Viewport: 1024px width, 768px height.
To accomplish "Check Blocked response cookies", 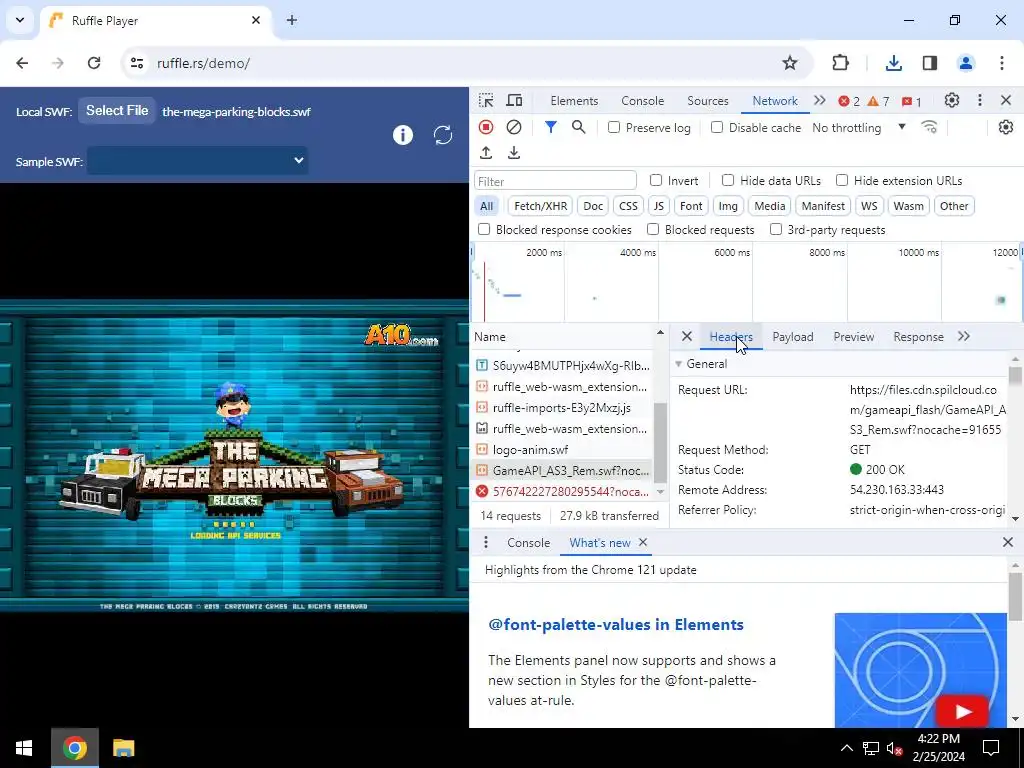I will [484, 229].
